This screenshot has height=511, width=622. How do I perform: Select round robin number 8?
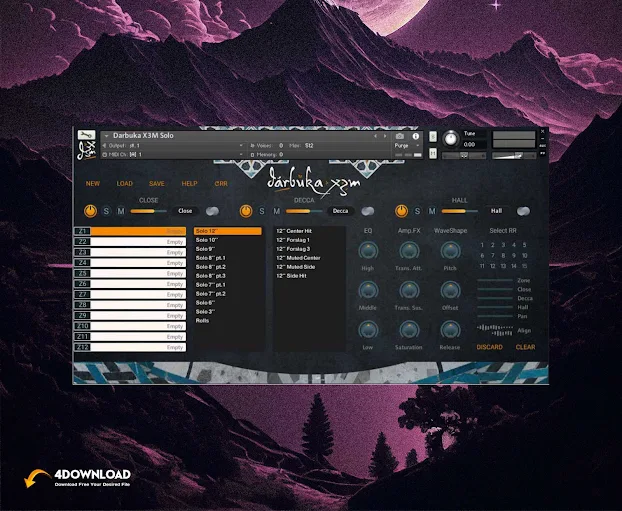click(x=503, y=256)
